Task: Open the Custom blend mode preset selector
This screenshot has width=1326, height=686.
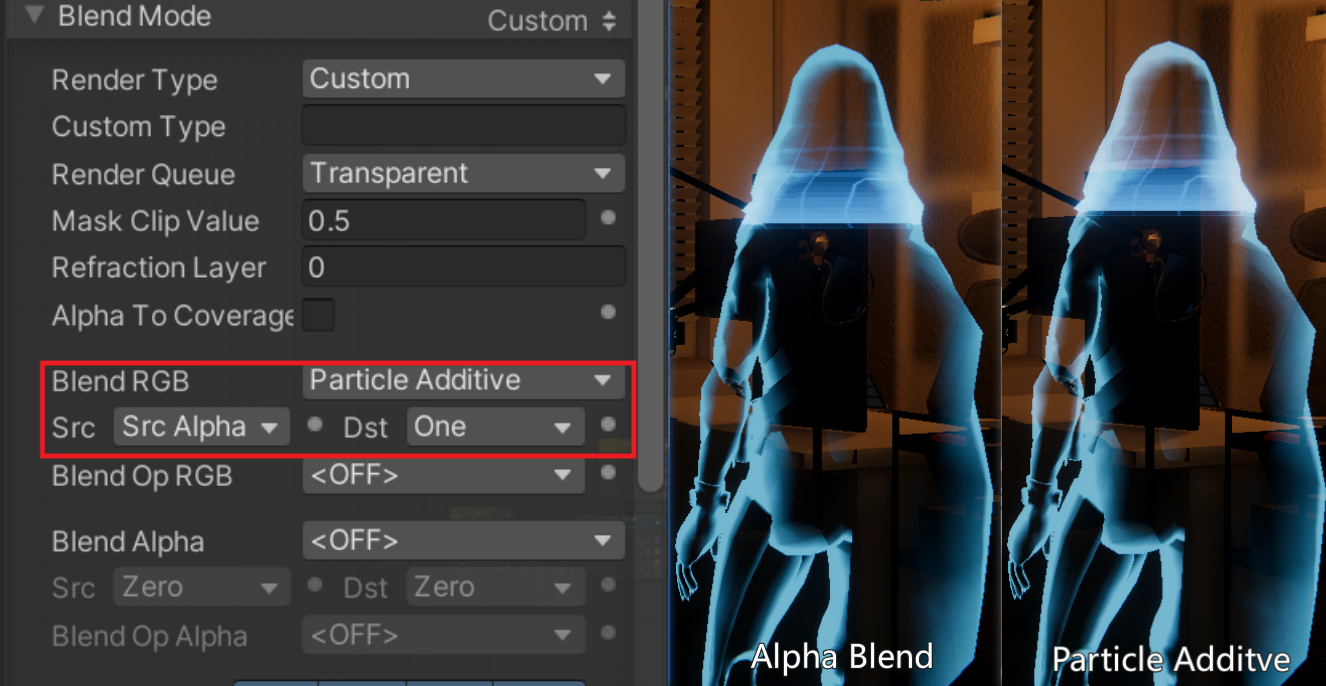Action: pos(552,20)
